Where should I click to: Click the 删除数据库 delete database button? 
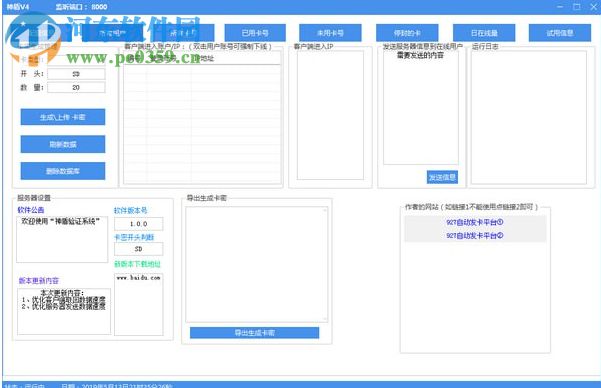click(63, 171)
